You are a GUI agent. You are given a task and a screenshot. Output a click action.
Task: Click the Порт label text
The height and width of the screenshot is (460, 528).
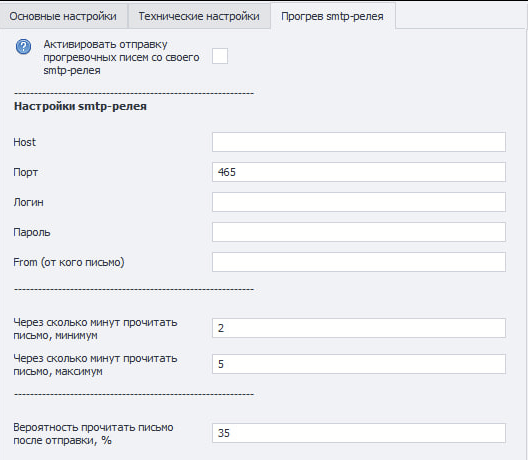[x=26, y=172]
